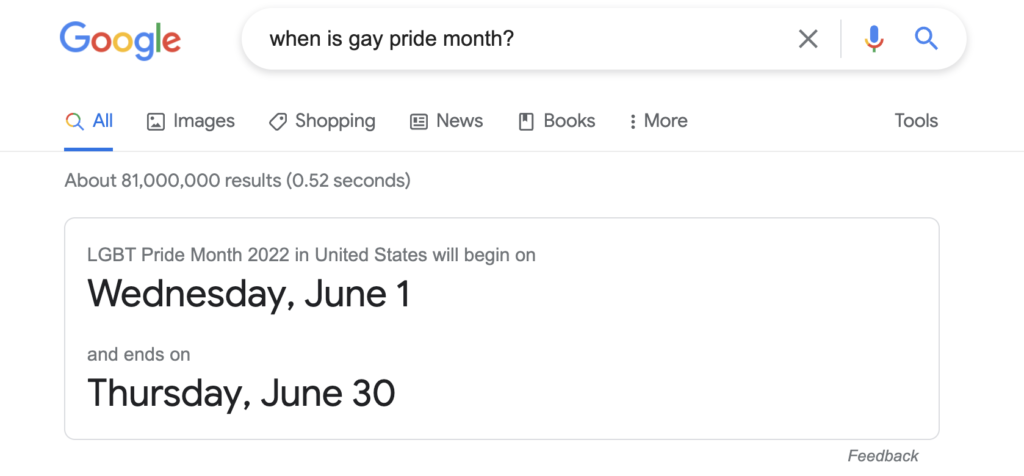Viewport: 1024px width, 476px height.
Task: Expand the More search categories menu
Action: (x=665, y=121)
